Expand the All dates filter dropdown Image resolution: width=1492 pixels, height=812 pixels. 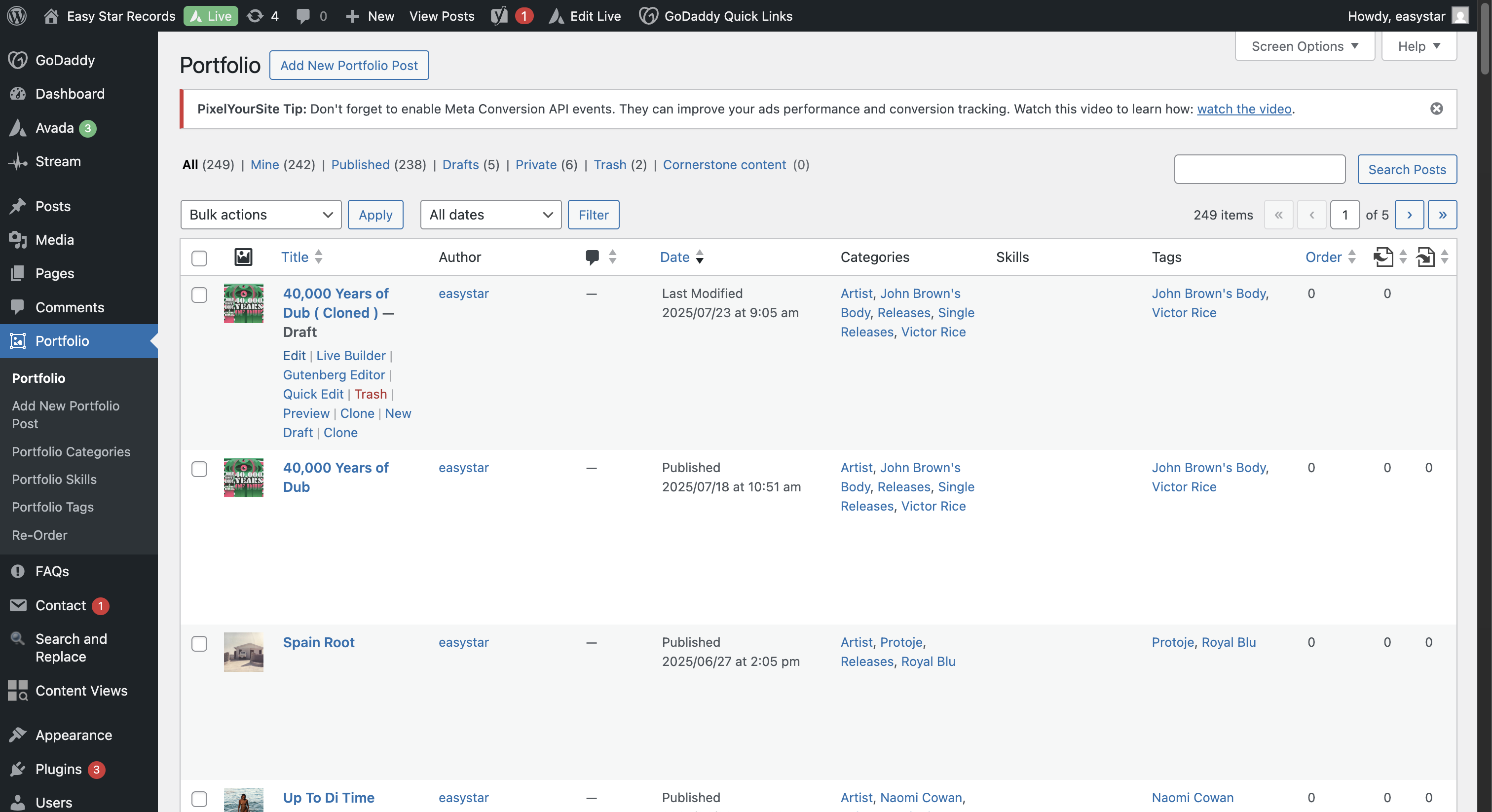click(490, 214)
